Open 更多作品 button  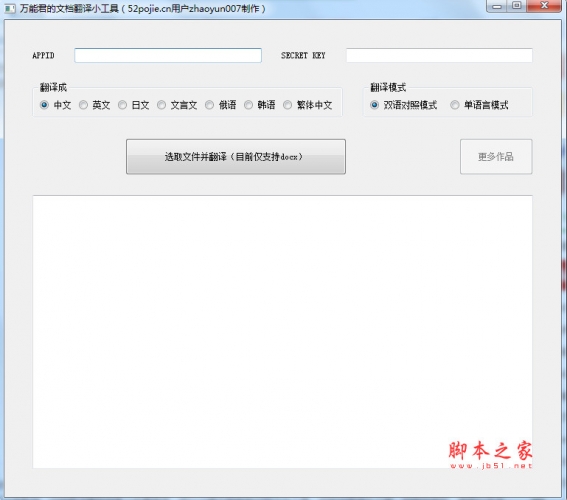[x=496, y=157]
